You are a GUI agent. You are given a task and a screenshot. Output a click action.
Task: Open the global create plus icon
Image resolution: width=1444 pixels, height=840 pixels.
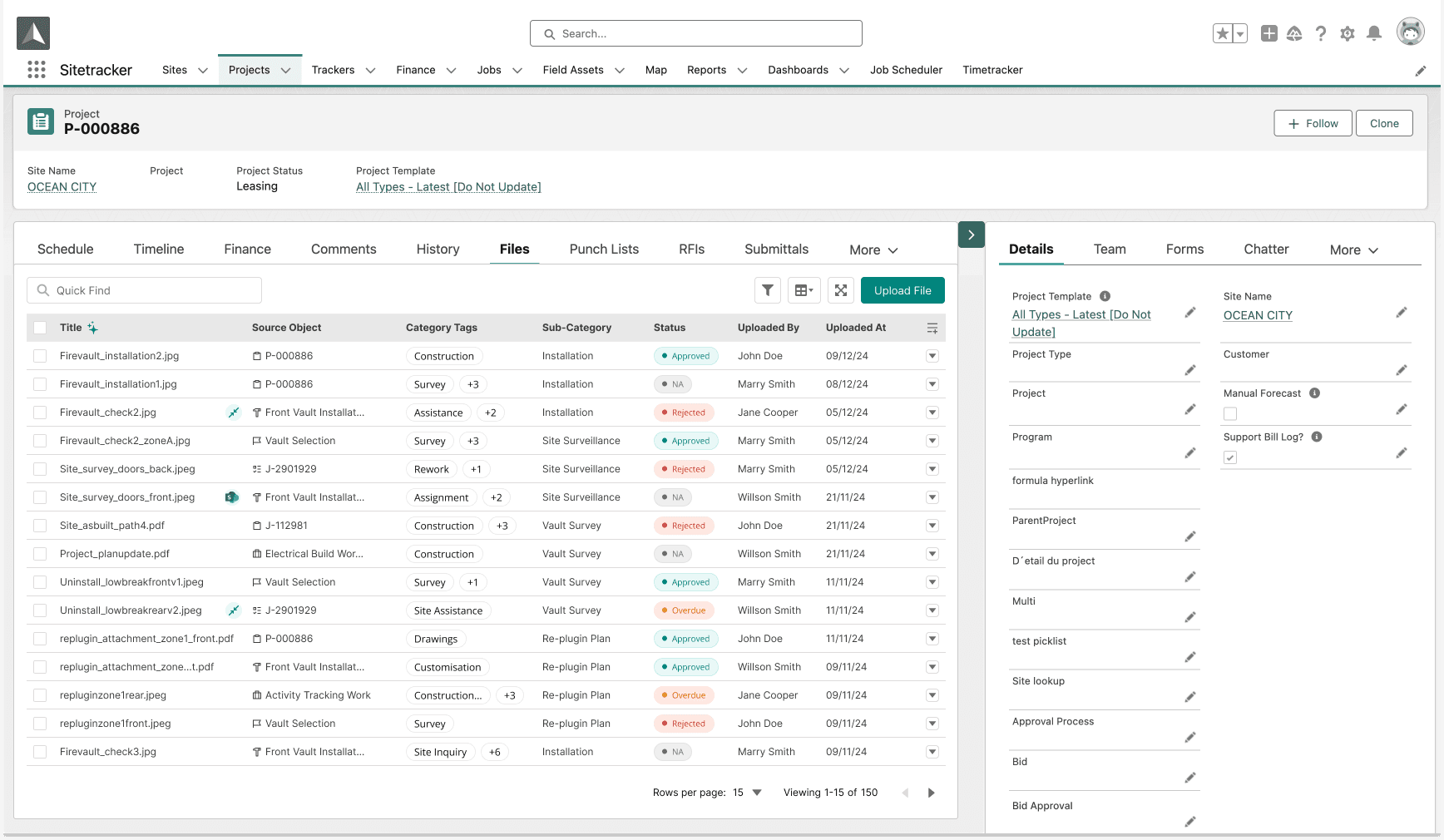pos(1268,33)
